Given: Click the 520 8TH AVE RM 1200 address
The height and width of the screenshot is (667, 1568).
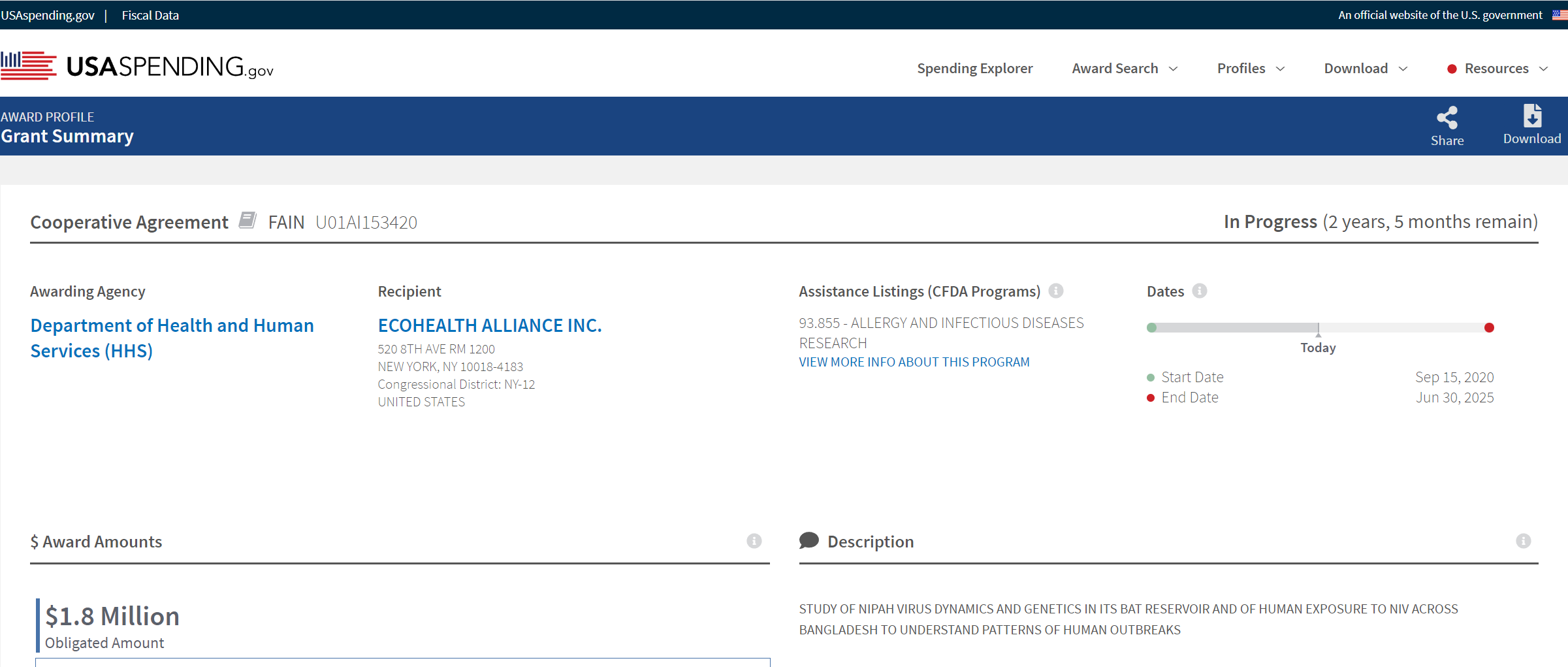Looking at the screenshot, I should tap(436, 349).
